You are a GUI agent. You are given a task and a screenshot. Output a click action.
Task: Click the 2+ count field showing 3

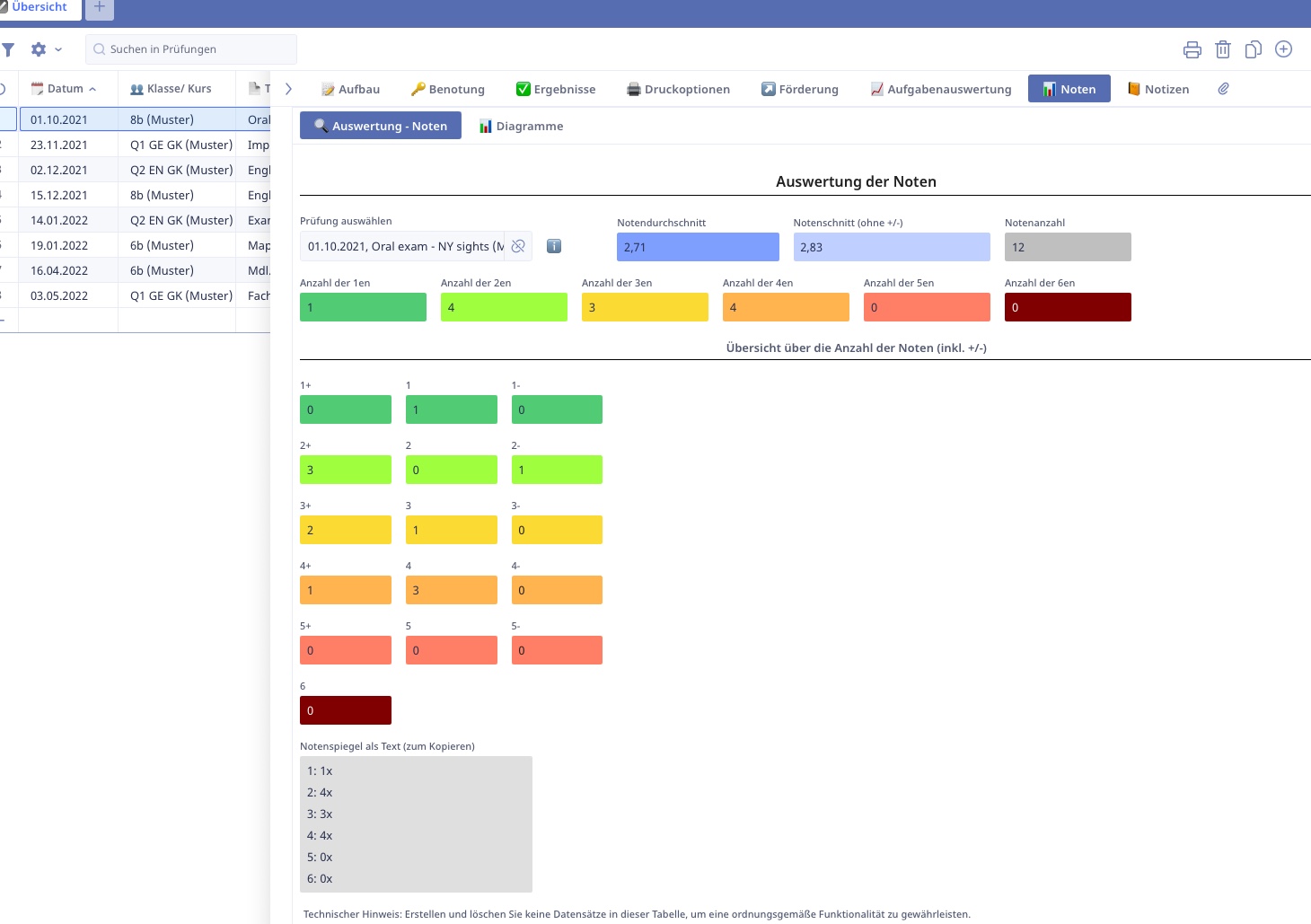[346, 470]
